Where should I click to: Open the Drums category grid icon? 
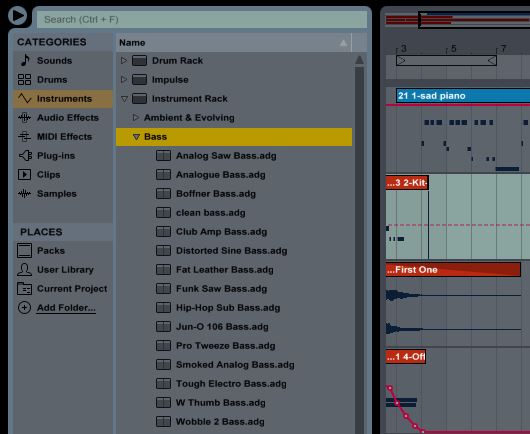24,79
